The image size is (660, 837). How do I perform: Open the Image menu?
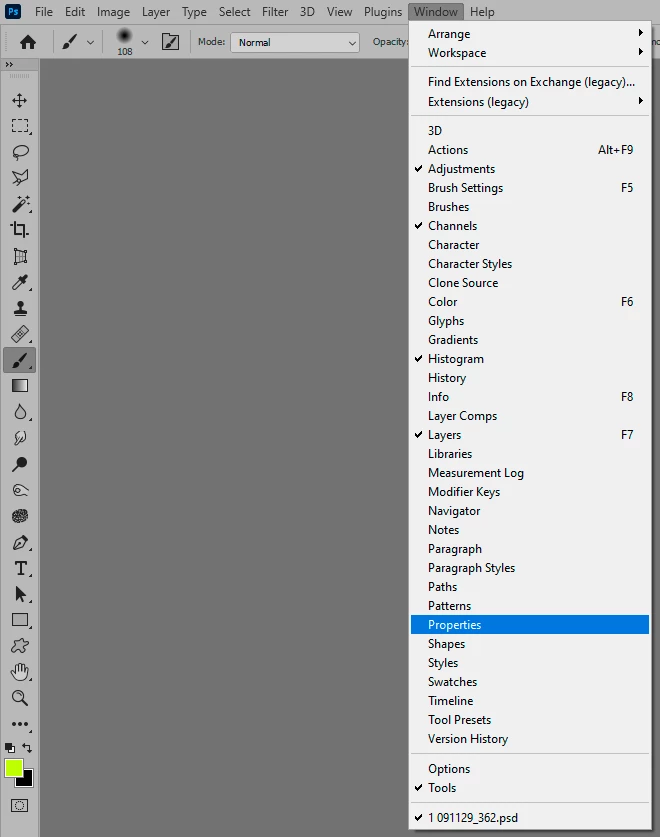(x=113, y=12)
